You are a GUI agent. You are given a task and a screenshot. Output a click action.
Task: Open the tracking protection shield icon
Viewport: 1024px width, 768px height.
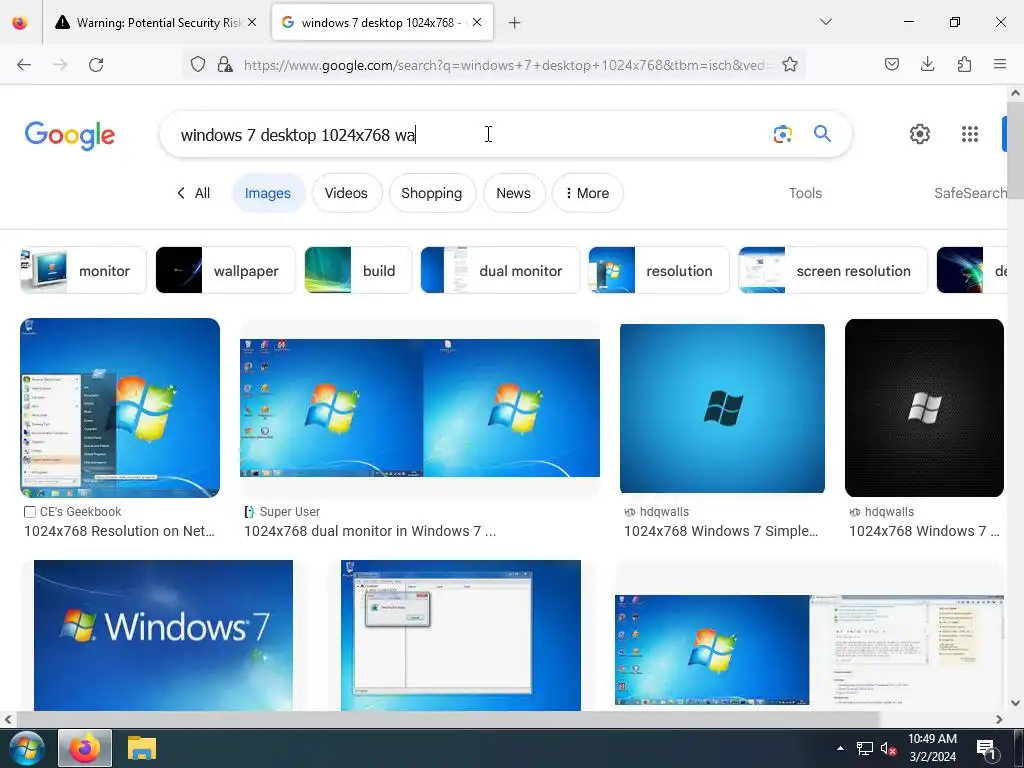click(198, 64)
